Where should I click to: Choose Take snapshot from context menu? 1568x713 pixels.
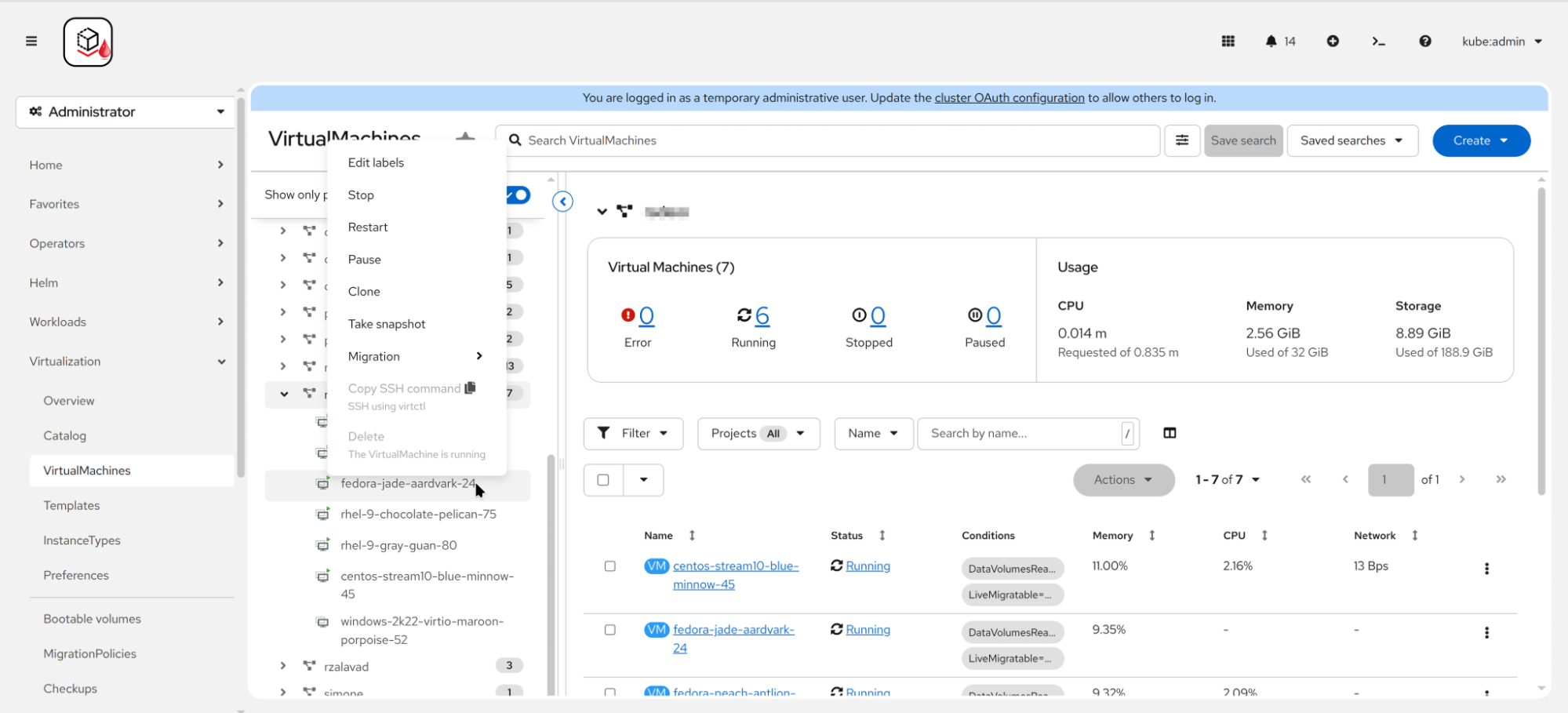(386, 324)
